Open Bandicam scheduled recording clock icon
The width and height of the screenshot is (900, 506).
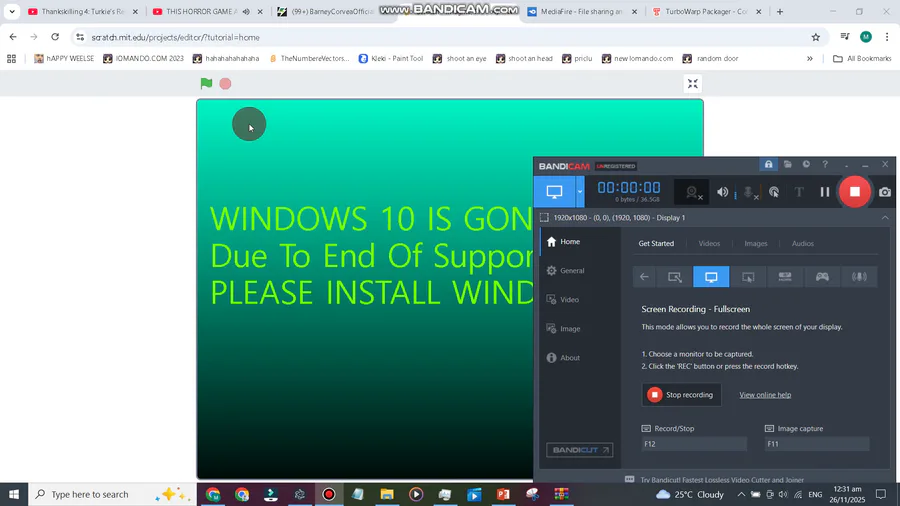click(806, 165)
